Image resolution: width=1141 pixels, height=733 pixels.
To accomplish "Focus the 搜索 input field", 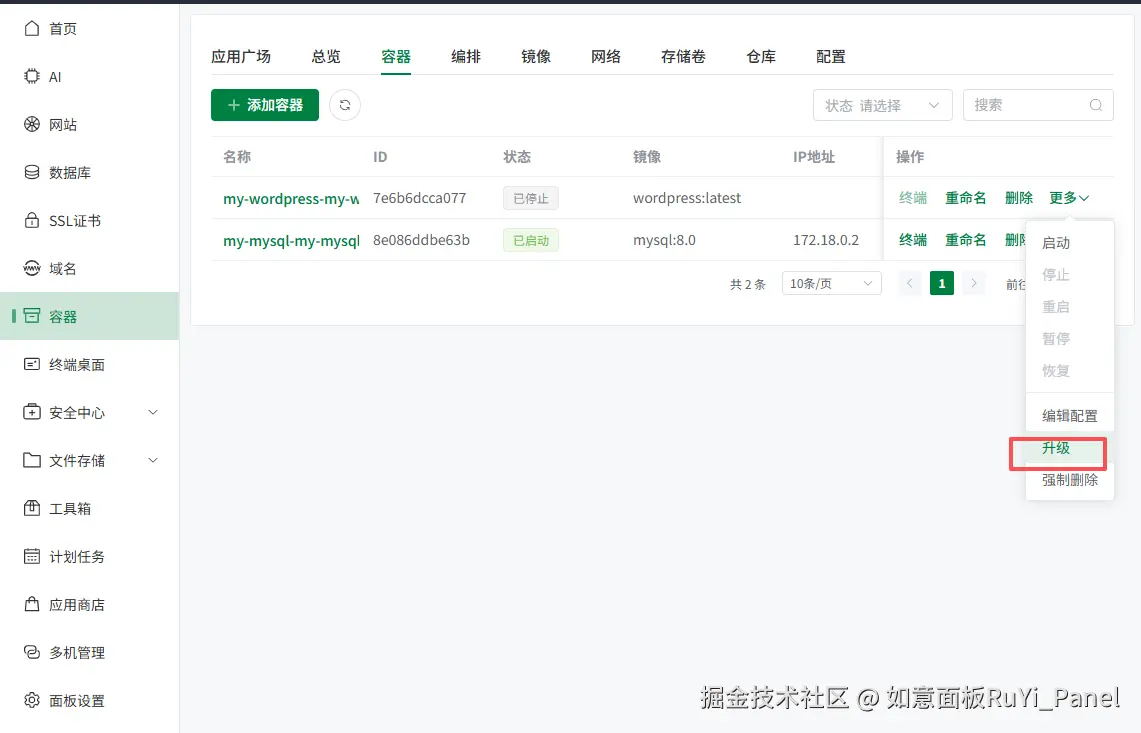I will coord(1038,106).
